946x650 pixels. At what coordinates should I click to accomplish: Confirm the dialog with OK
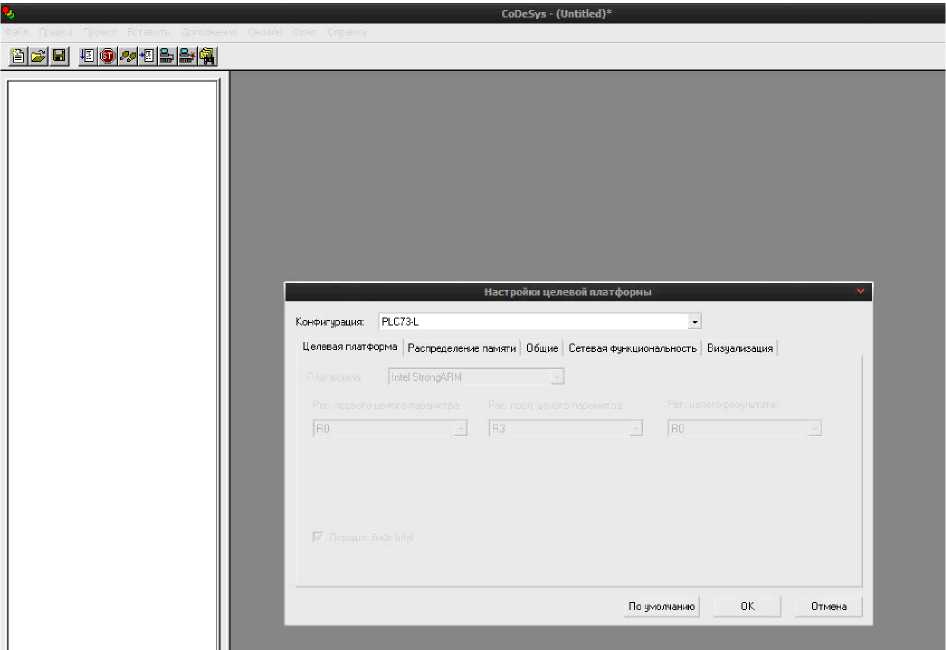pyautogui.click(x=747, y=606)
